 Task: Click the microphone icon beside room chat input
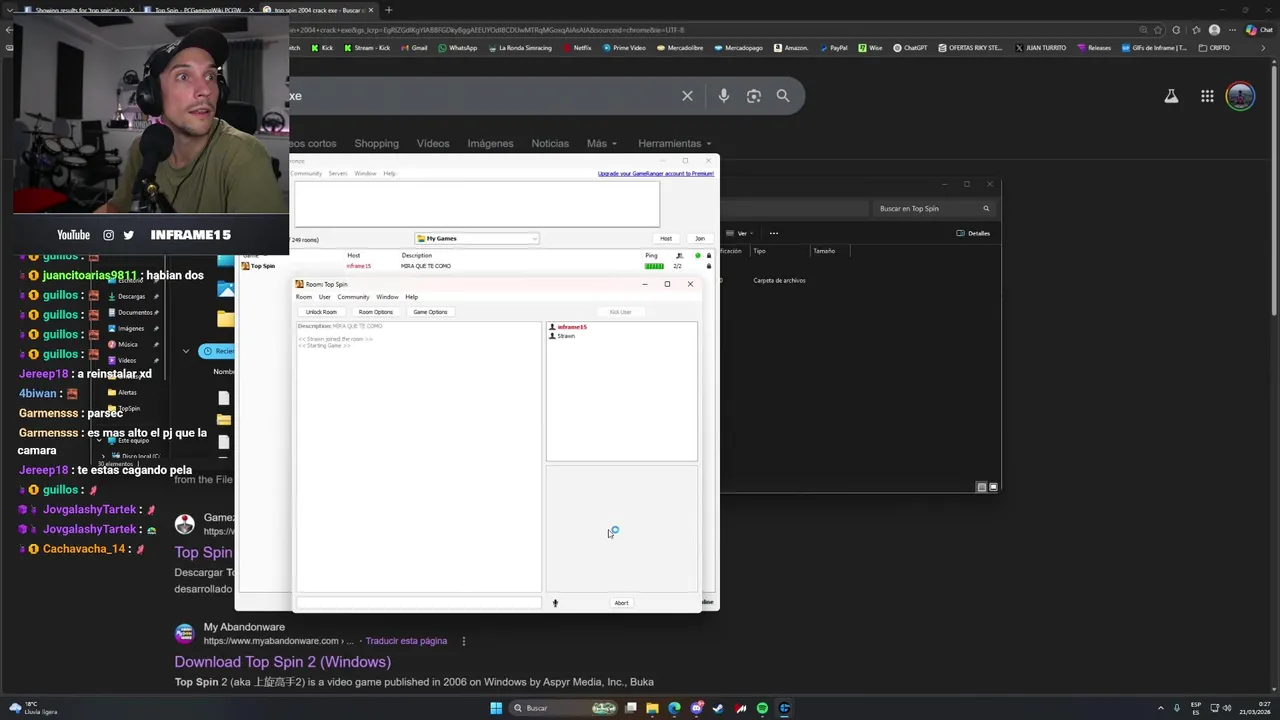pos(555,603)
